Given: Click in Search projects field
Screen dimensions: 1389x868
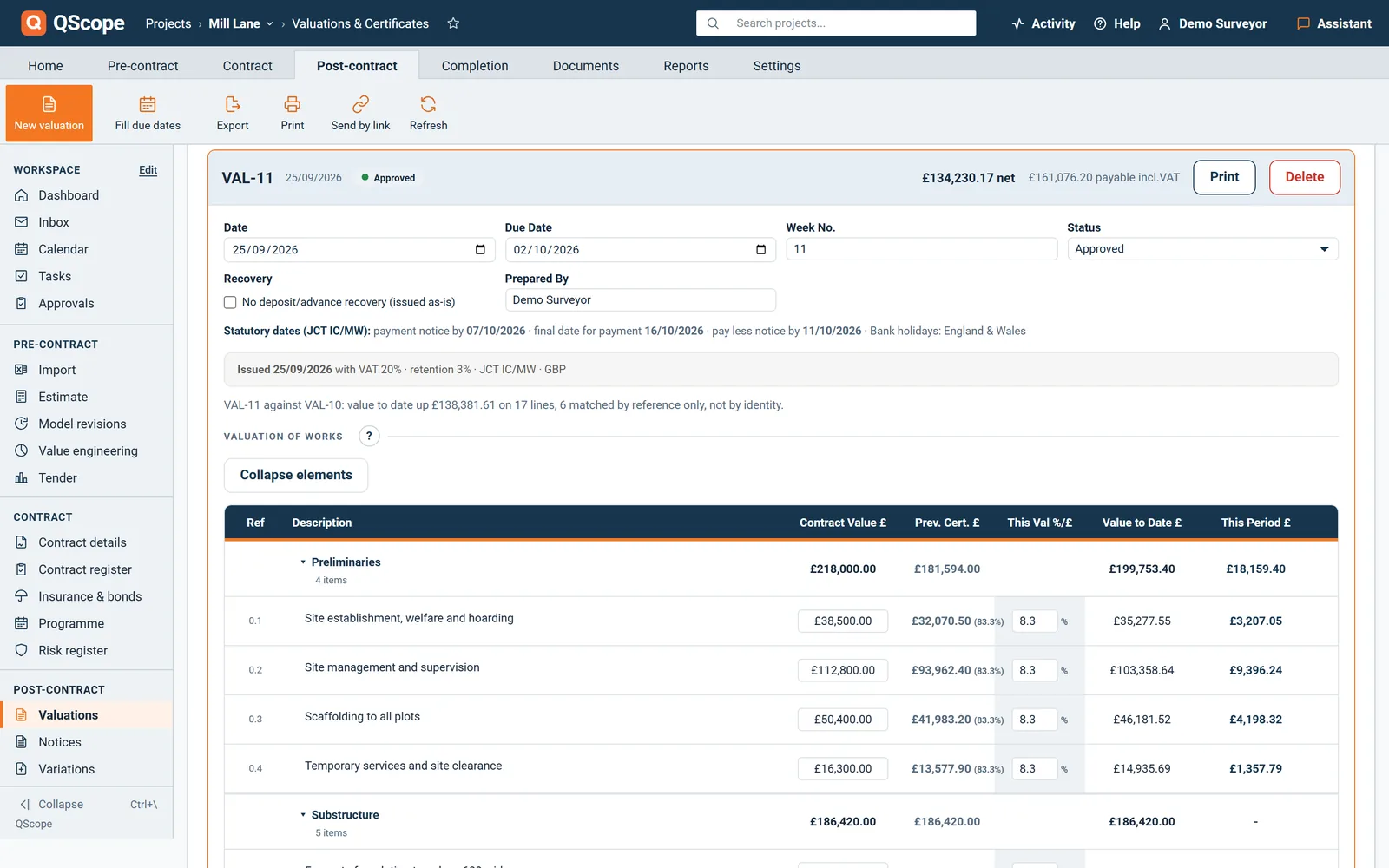Looking at the screenshot, I should 836,23.
